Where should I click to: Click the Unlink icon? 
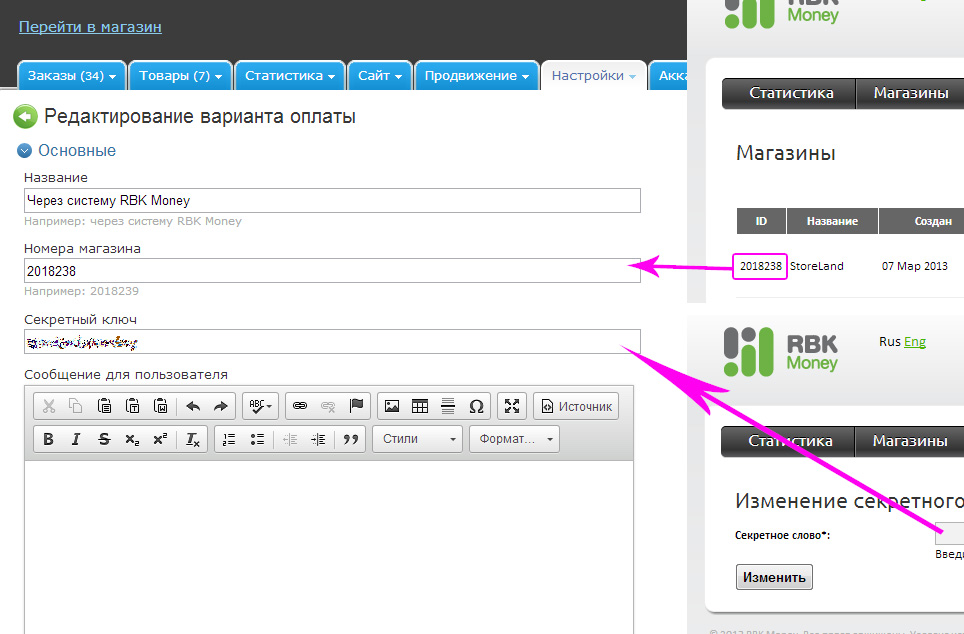click(328, 406)
